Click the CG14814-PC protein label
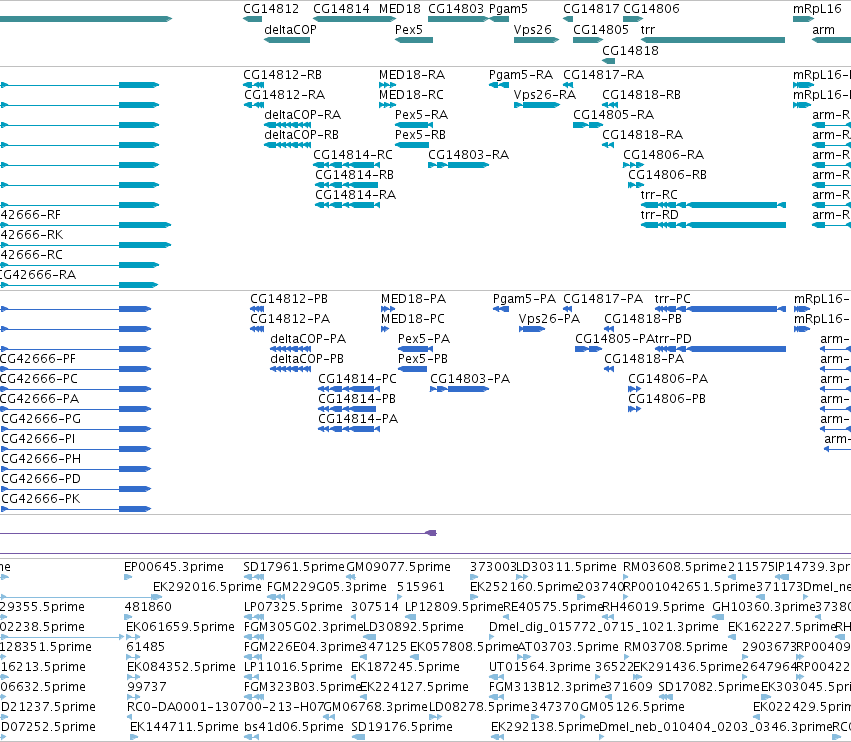The image size is (851, 742). [357, 379]
